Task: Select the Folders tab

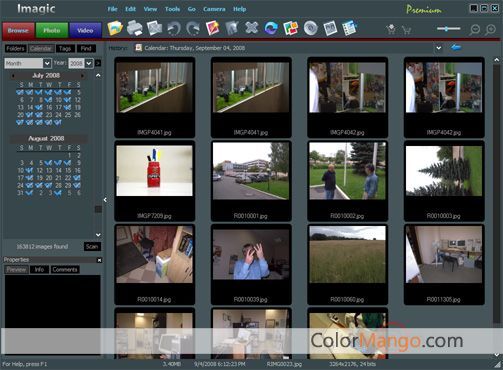Action: (15, 49)
